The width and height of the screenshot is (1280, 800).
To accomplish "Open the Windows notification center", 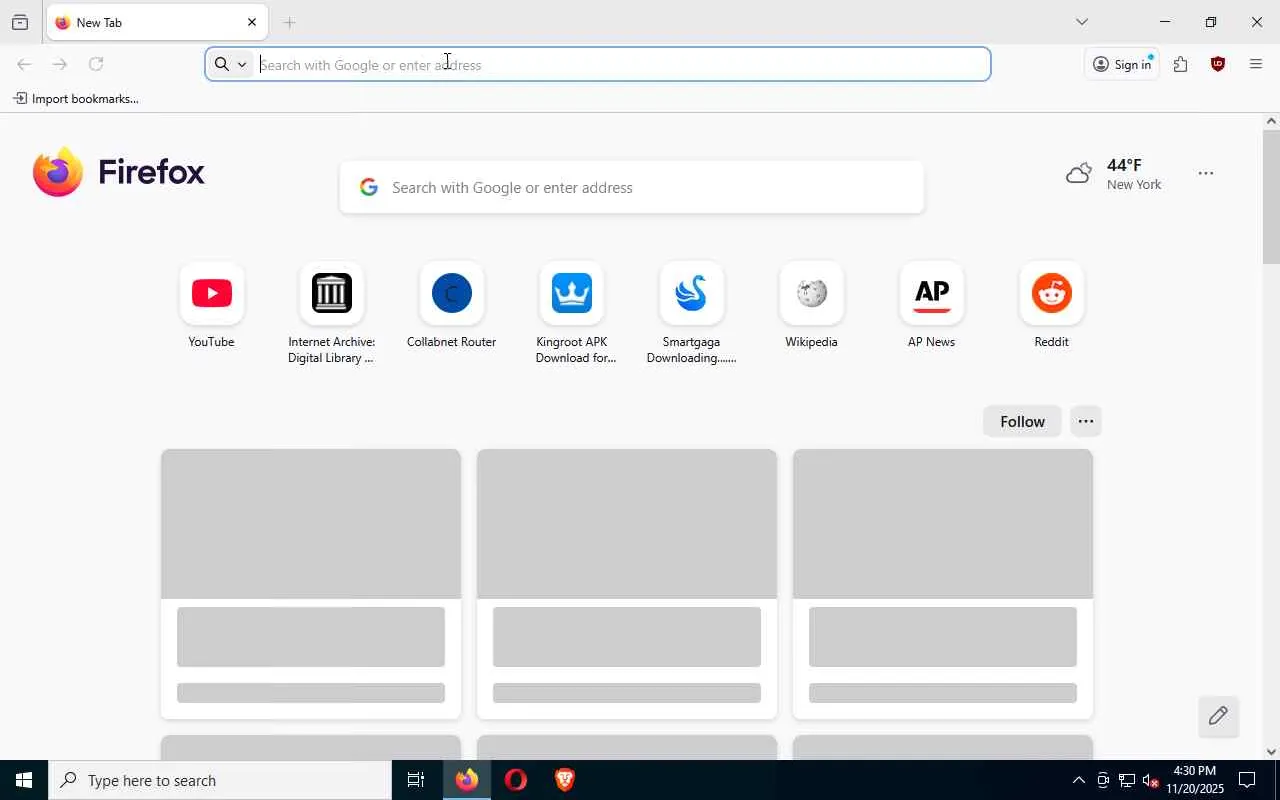I will tap(1247, 780).
